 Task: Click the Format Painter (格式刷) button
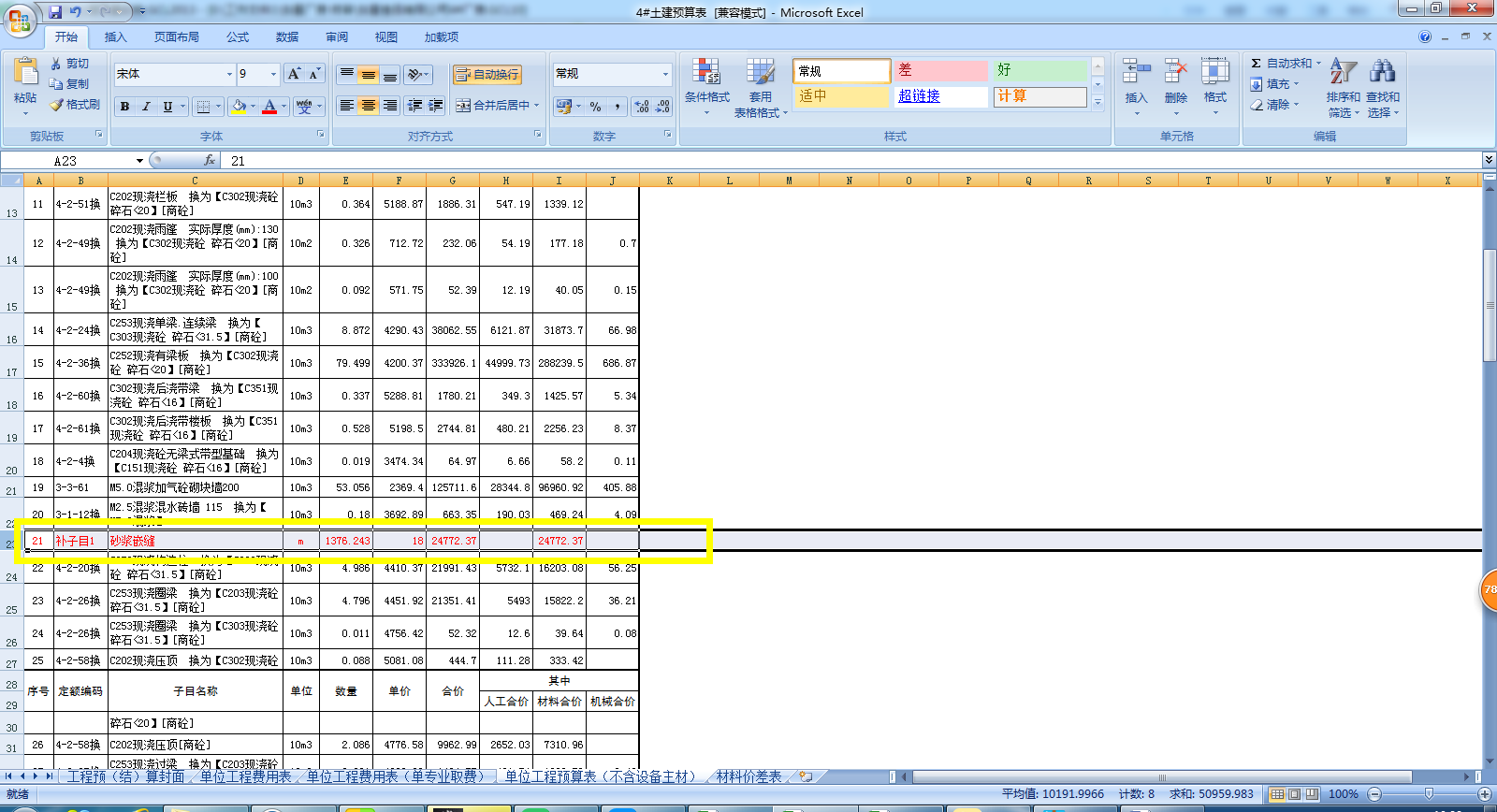point(76,105)
